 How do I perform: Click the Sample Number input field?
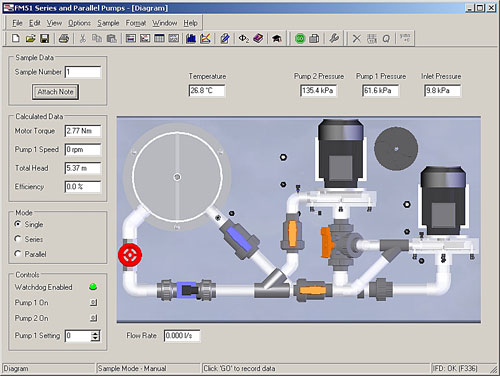click(x=83, y=72)
